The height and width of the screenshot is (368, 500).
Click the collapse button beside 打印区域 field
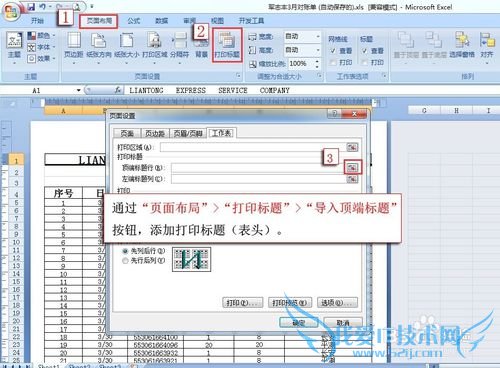[352, 147]
